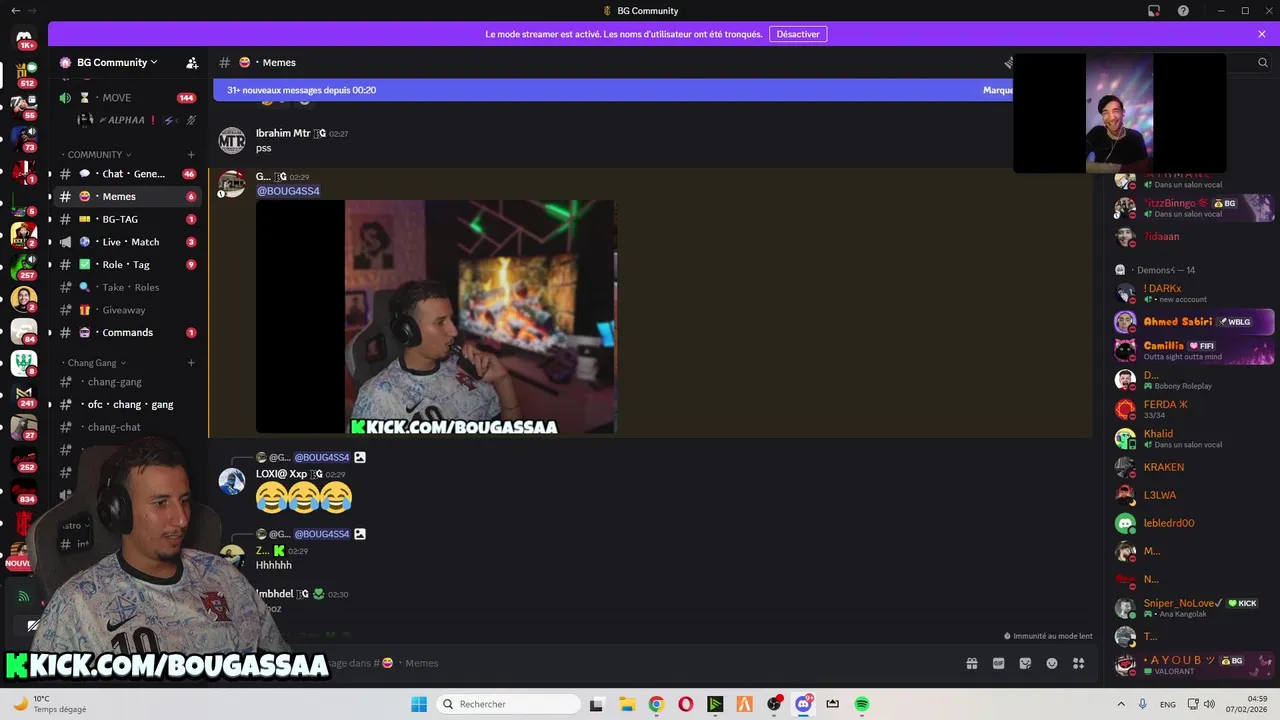Open member lebledrd00 profile
Viewport: 1280px width, 720px height.
pos(1194,523)
